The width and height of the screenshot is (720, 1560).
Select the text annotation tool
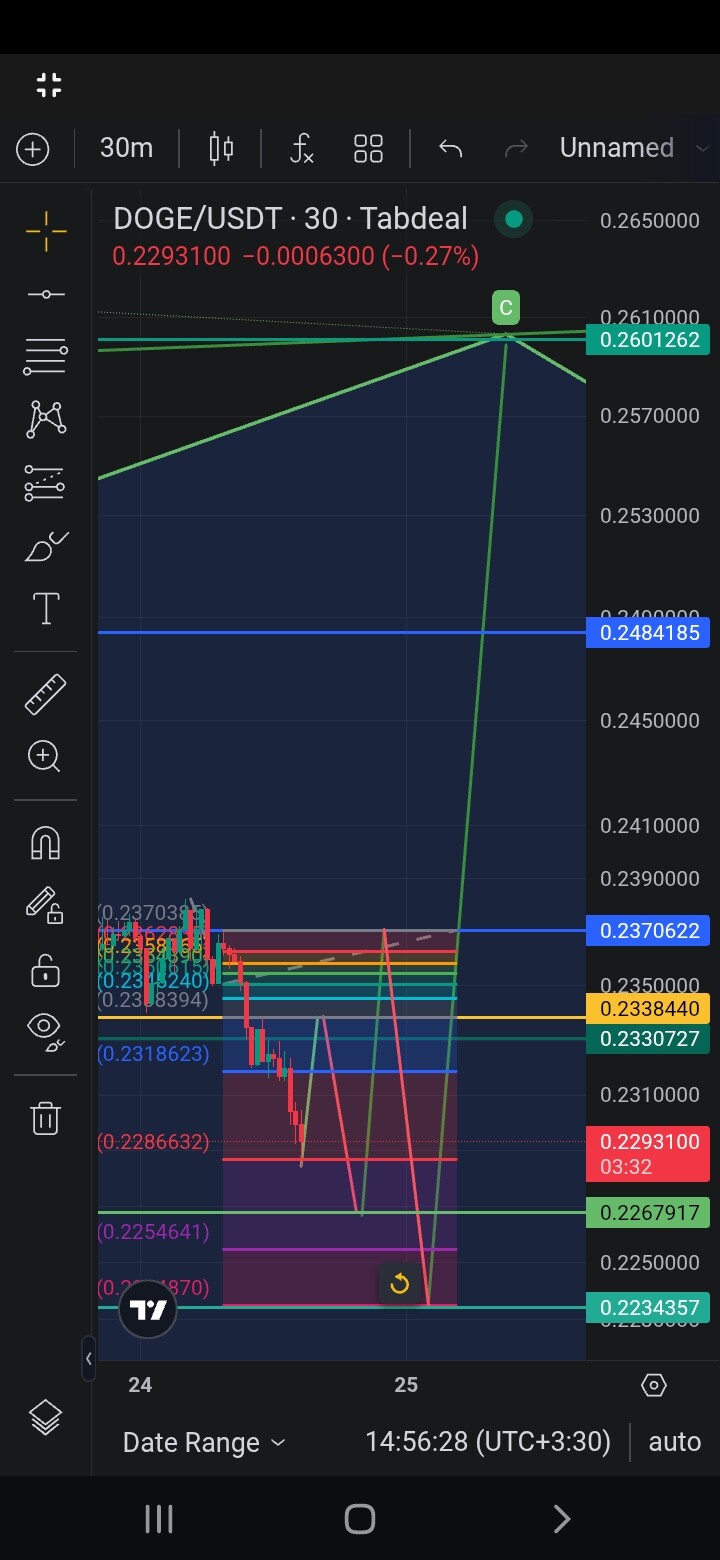pyautogui.click(x=46, y=609)
